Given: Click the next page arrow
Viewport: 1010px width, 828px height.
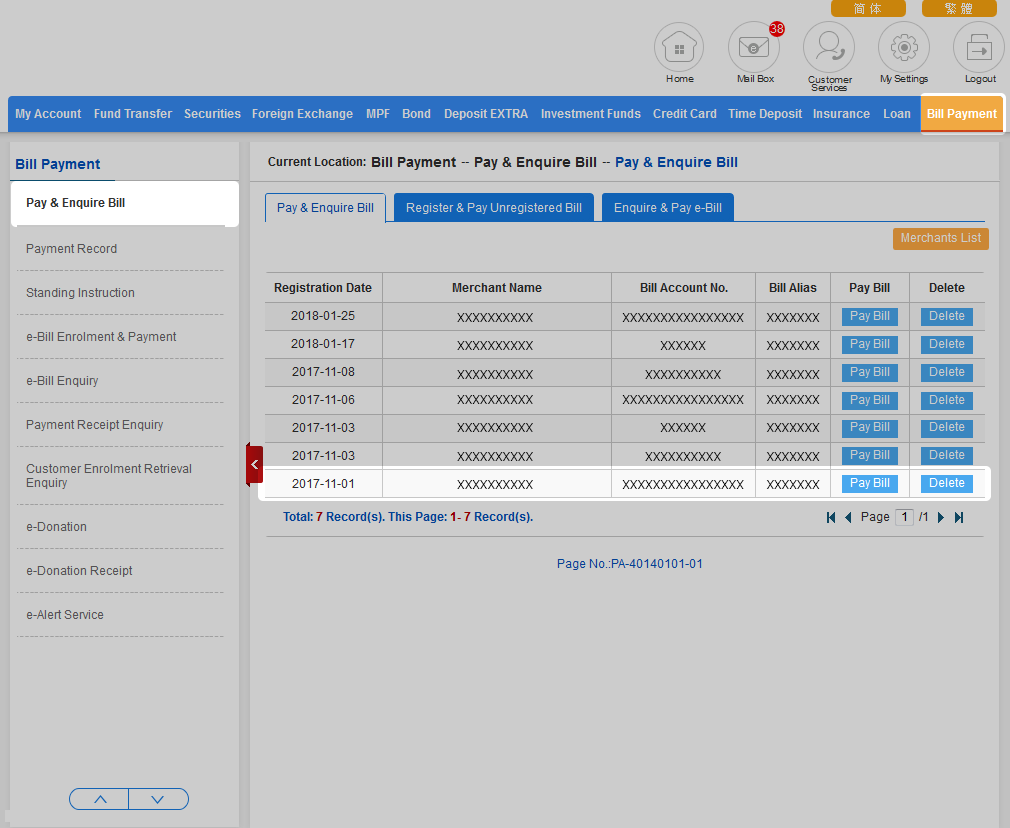Looking at the screenshot, I should tap(941, 518).
